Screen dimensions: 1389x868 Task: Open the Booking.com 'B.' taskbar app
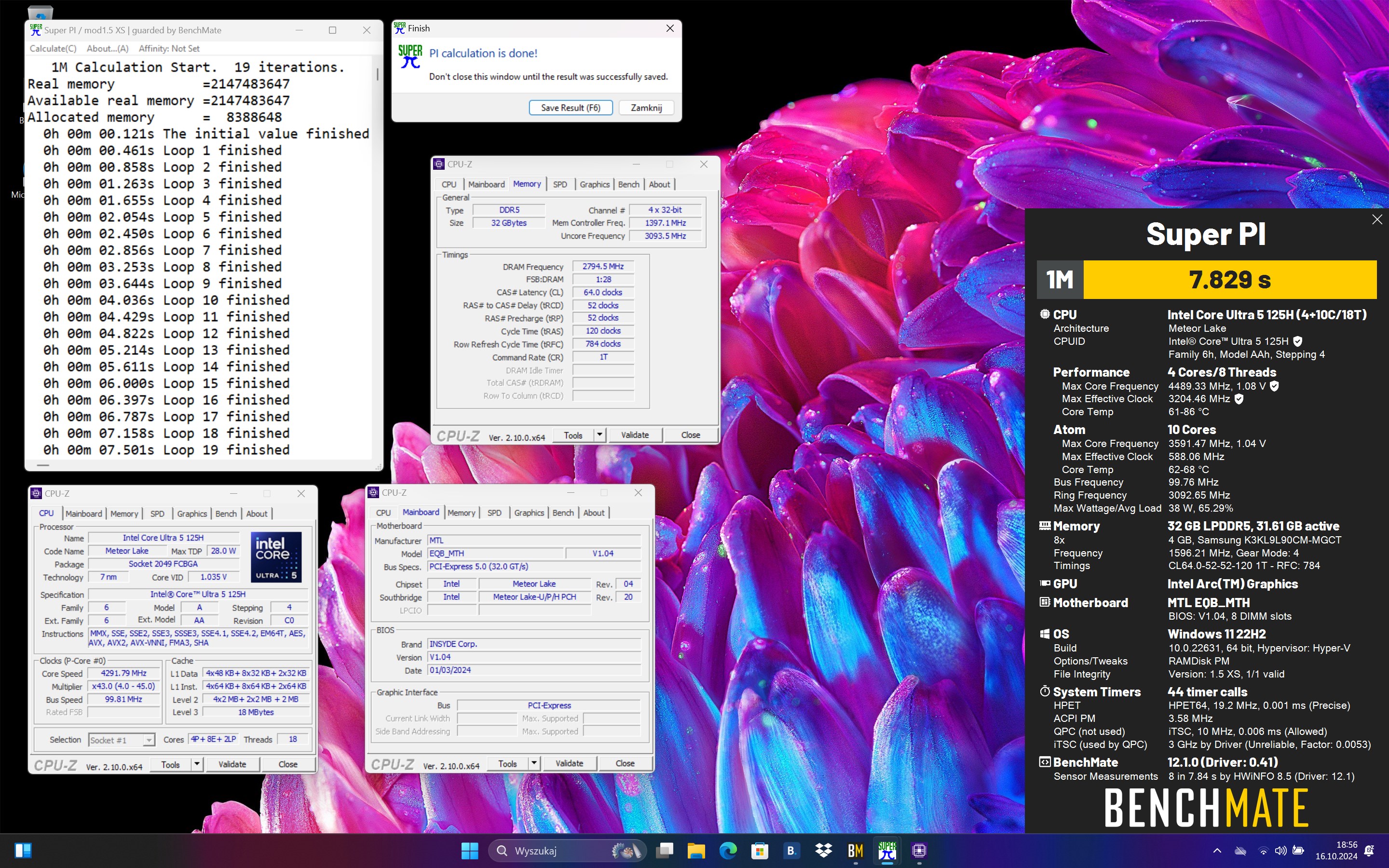(x=791, y=850)
